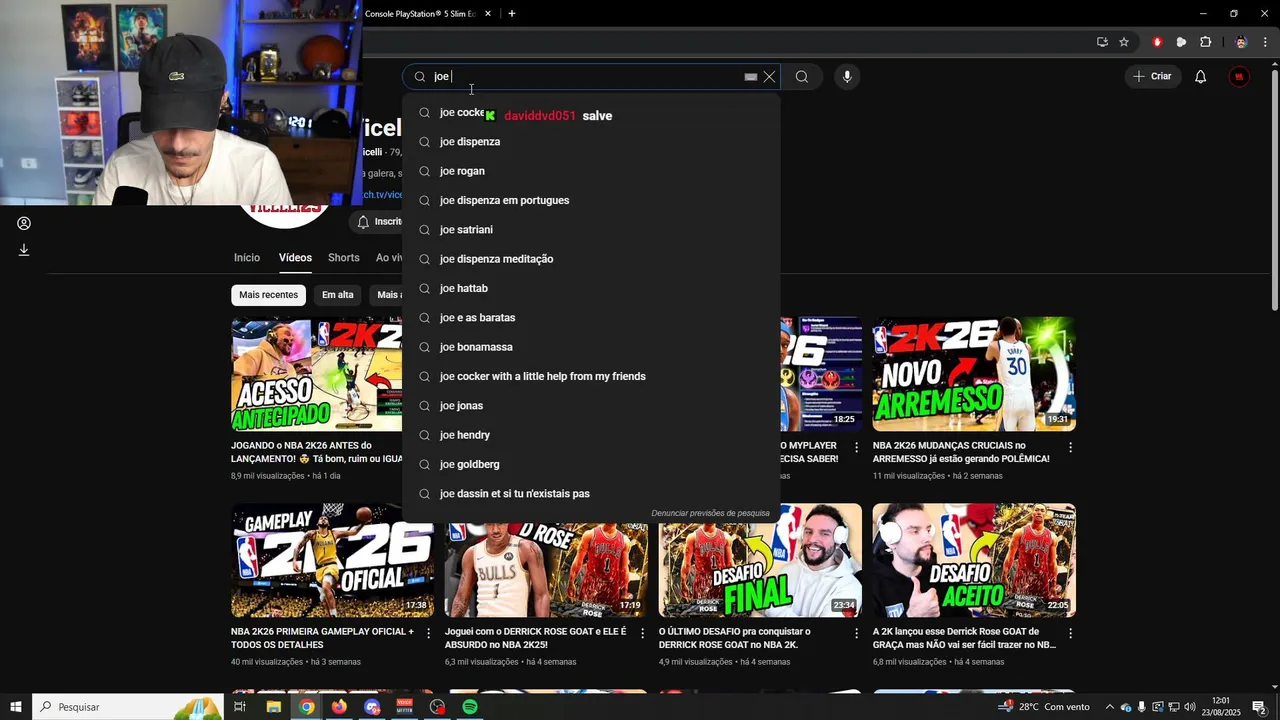Pick 'joe dassin et si tu n'existais pas'
The width and height of the screenshot is (1280, 720).
tap(591, 494)
